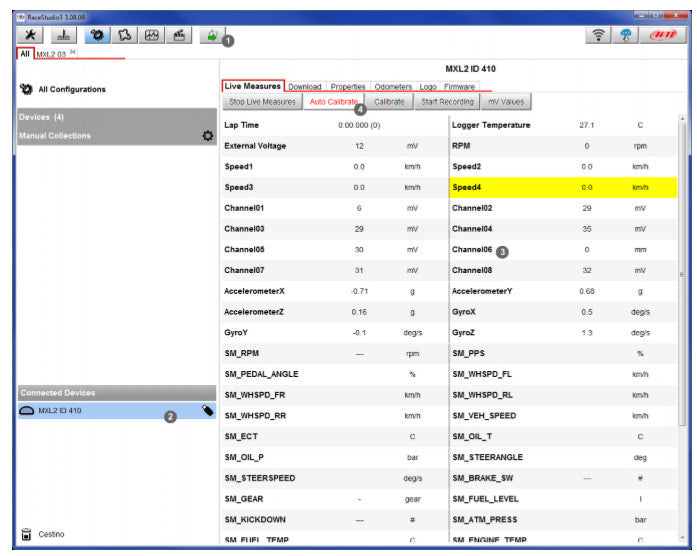This screenshot has width=697, height=556.
Task: Open the Properties tab
Action: tap(348, 87)
